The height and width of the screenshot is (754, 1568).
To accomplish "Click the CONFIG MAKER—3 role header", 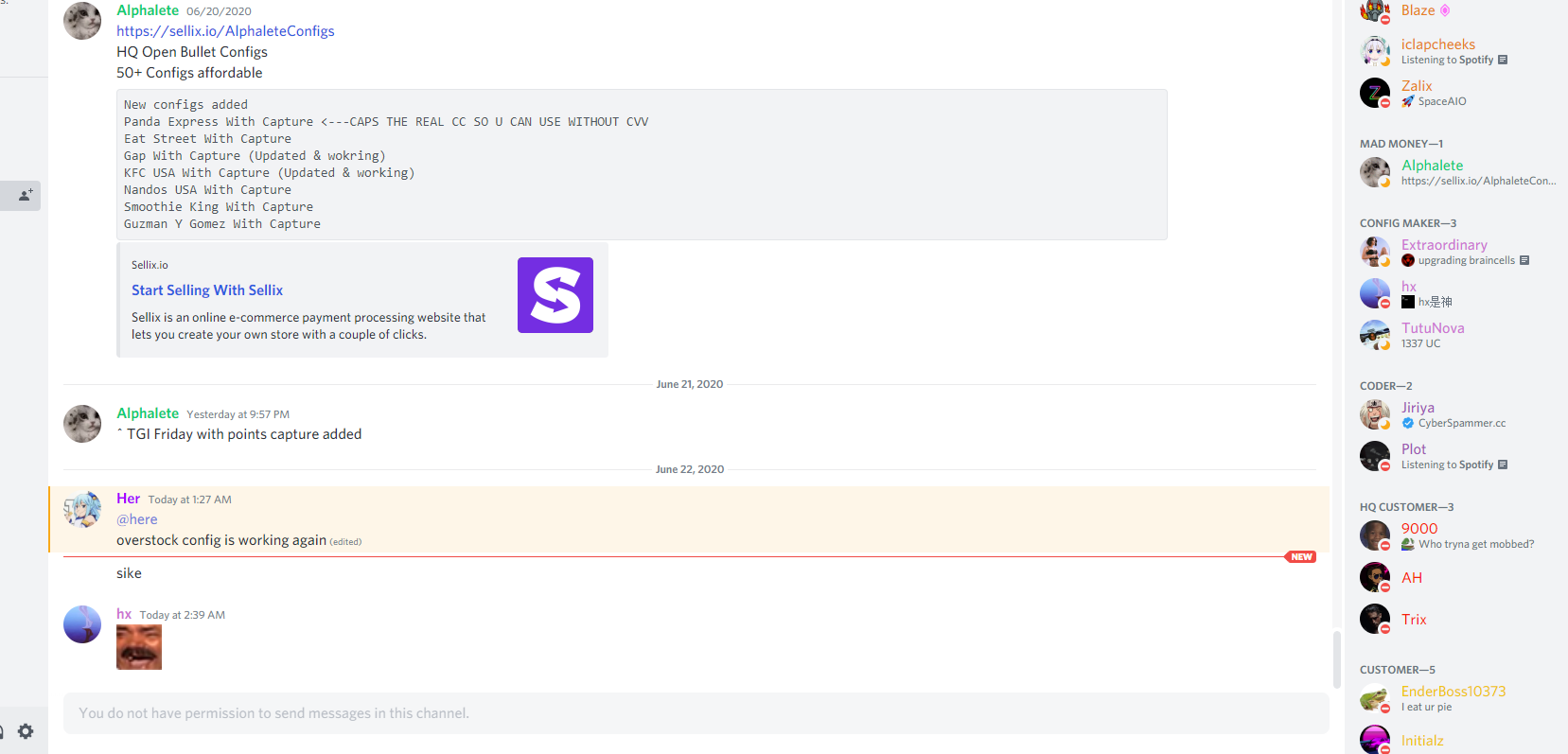I will tap(1408, 223).
